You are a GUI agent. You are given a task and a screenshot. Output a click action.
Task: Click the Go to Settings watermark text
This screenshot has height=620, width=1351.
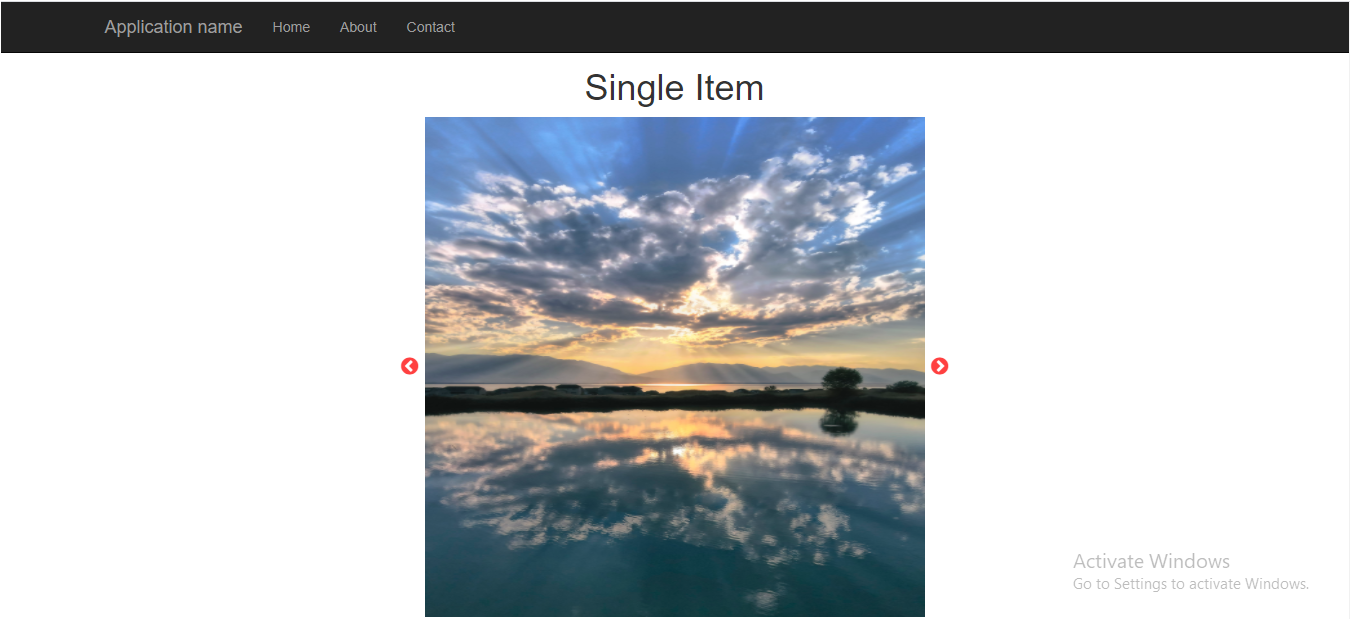[x=1191, y=584]
